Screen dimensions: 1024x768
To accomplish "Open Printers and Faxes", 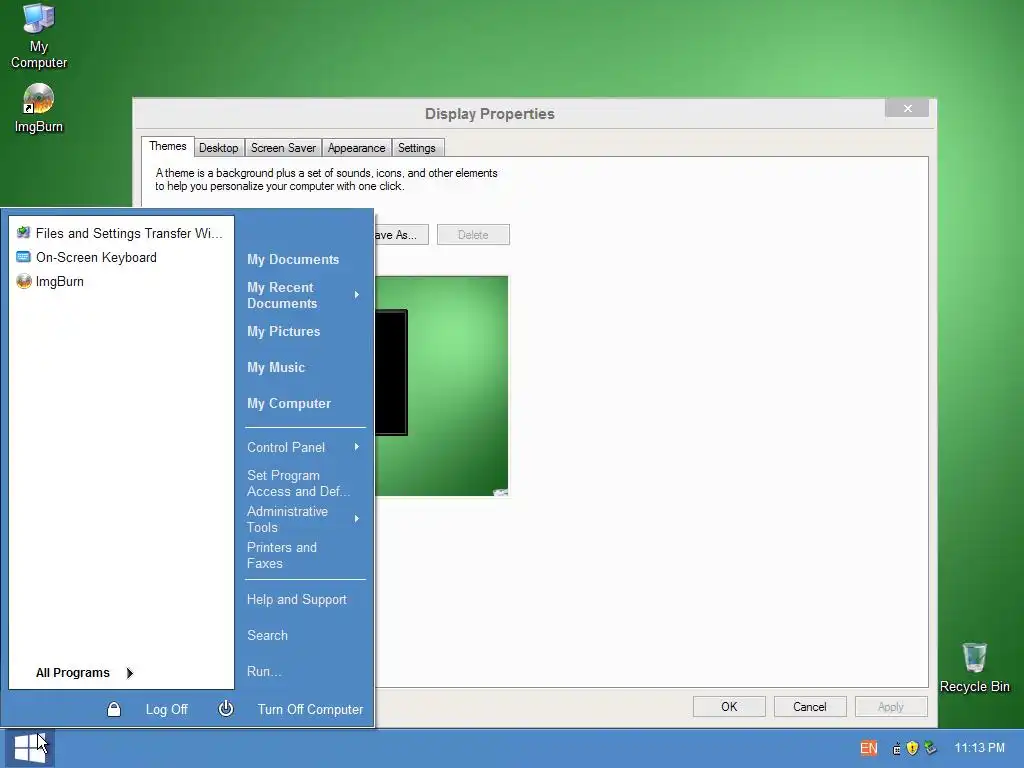I will pos(281,555).
